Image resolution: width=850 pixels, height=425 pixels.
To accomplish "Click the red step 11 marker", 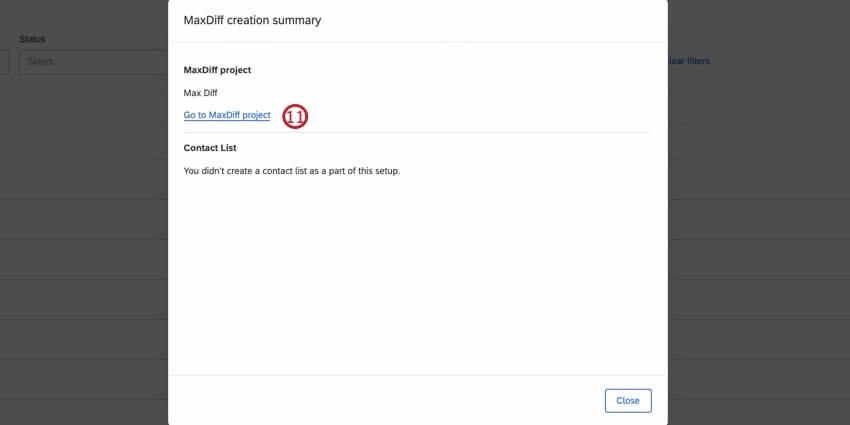I will [x=294, y=116].
